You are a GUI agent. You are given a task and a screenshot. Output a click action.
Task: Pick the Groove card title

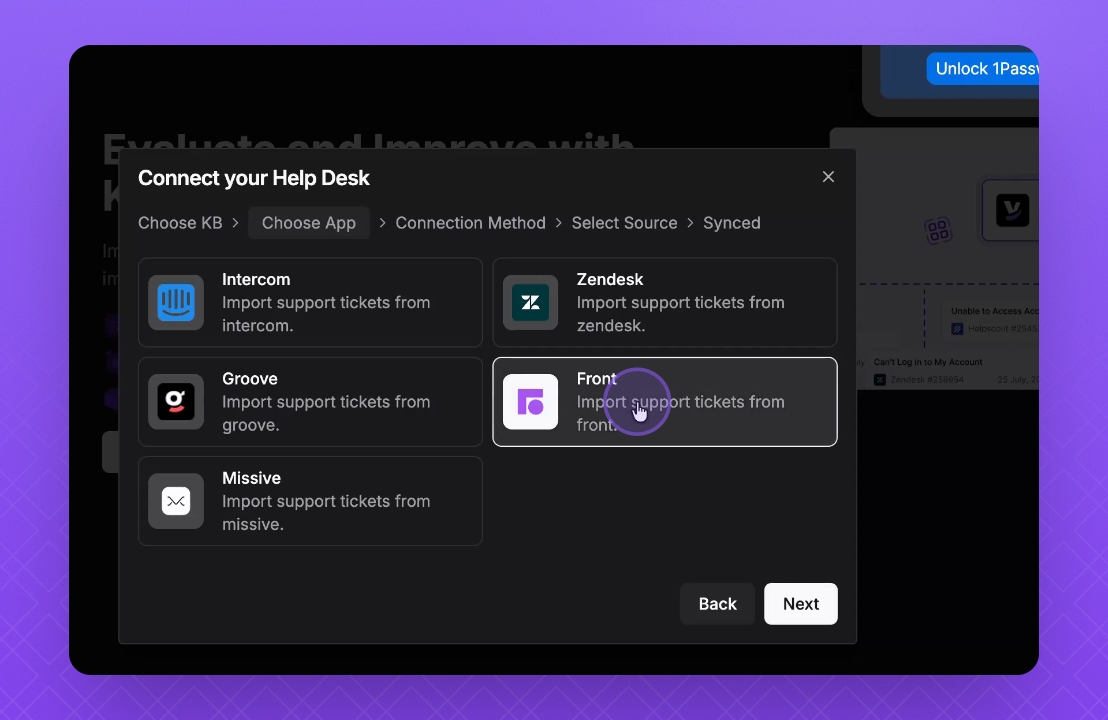(x=249, y=379)
